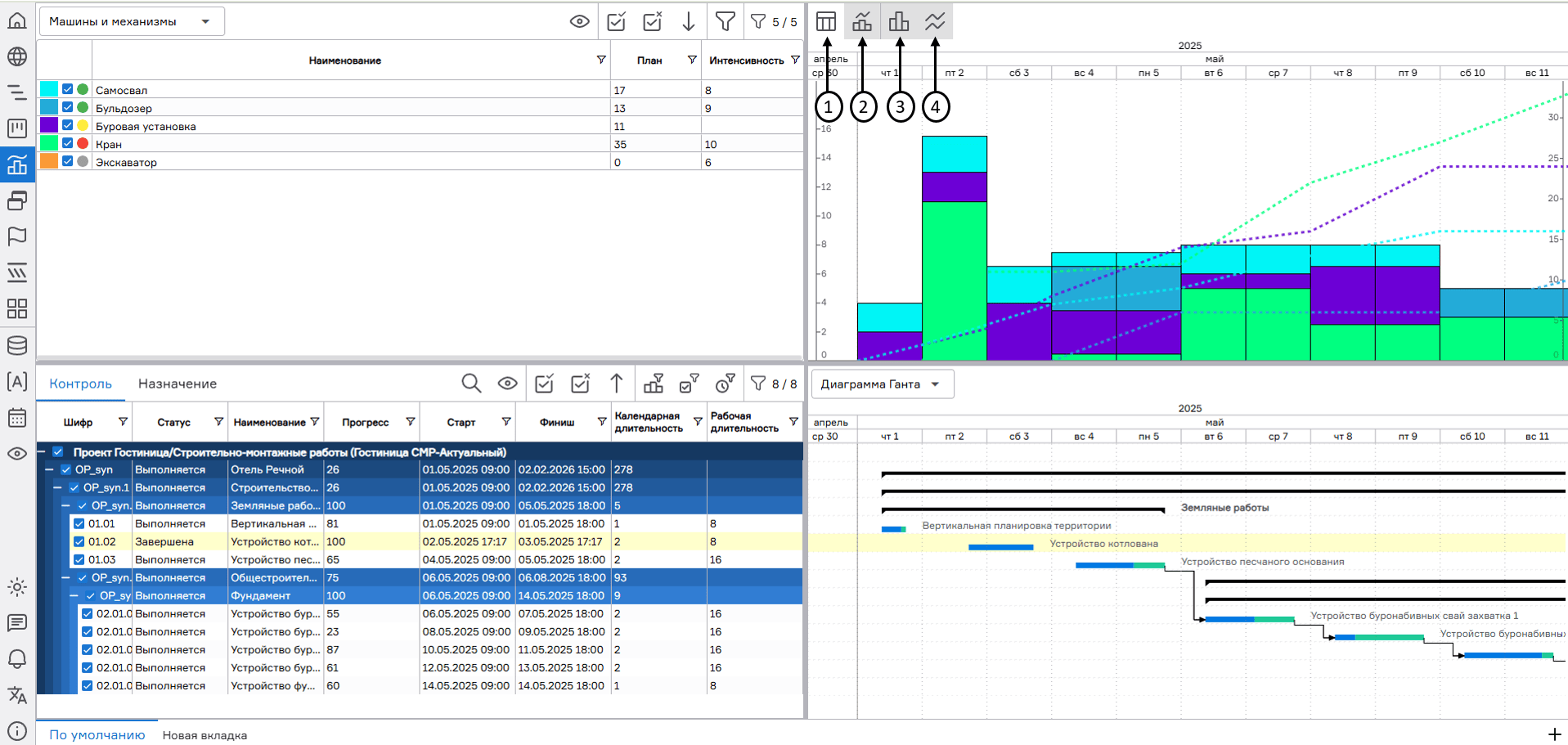Viewport: 1568px width, 745px height.
Task: Uncheck the Самосвал resource checkbox
Action: coord(68,89)
